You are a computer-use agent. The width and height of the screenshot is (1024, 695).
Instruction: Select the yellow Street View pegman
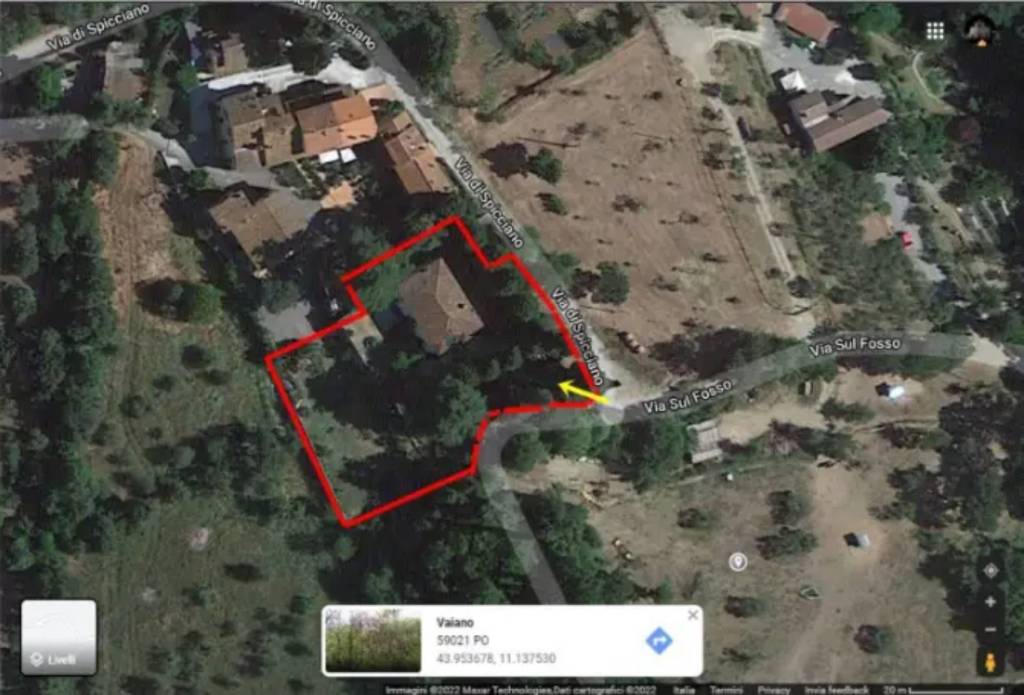990,662
